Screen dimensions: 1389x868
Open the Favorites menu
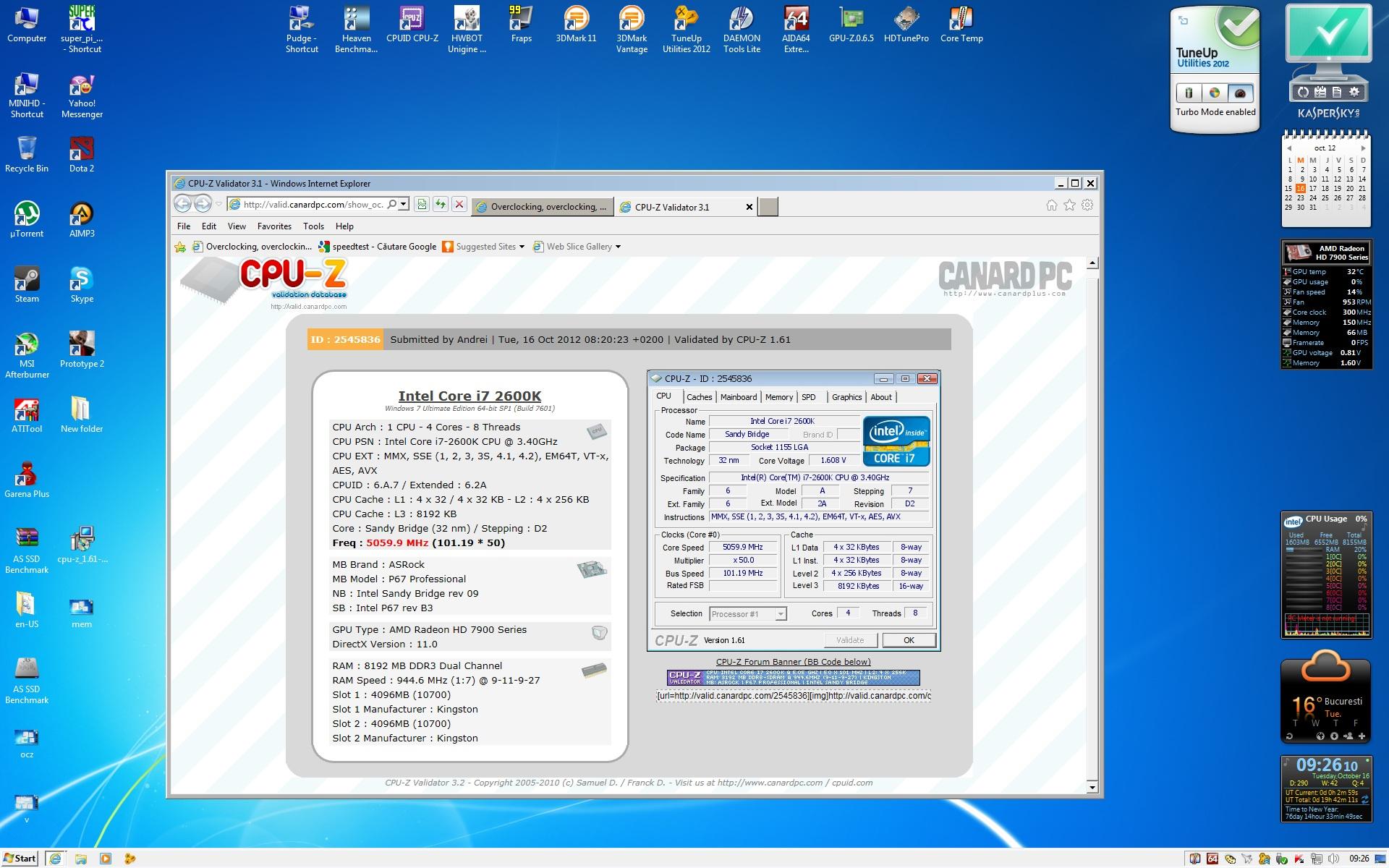click(274, 226)
